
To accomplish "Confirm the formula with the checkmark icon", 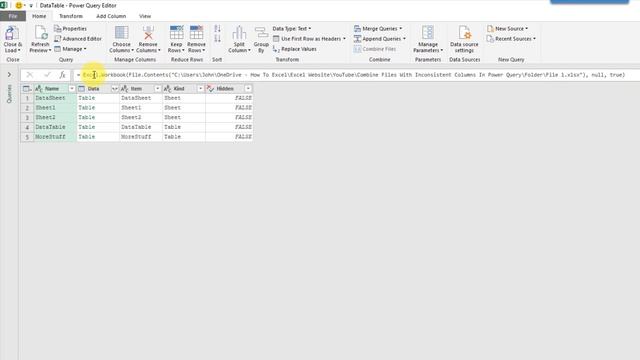I will click(x=47, y=75).
